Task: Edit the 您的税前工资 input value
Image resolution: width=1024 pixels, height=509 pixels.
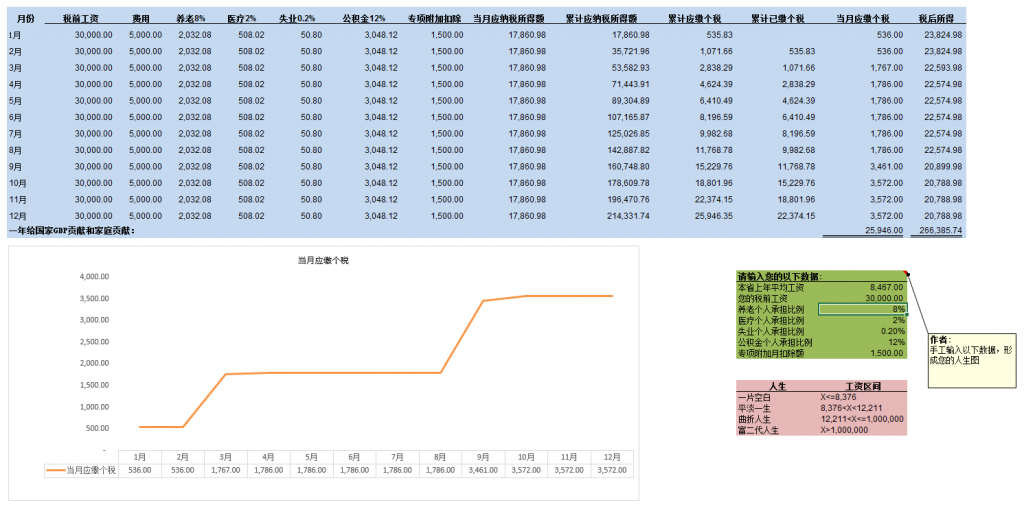Action: pos(886,298)
